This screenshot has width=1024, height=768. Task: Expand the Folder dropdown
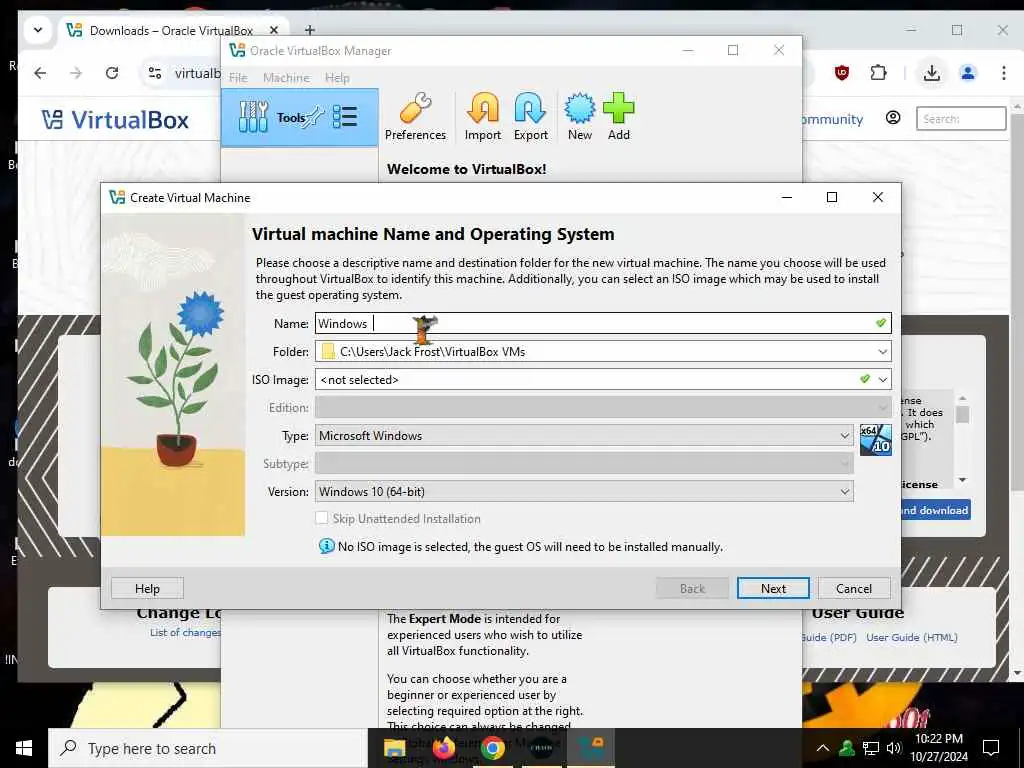coord(882,351)
